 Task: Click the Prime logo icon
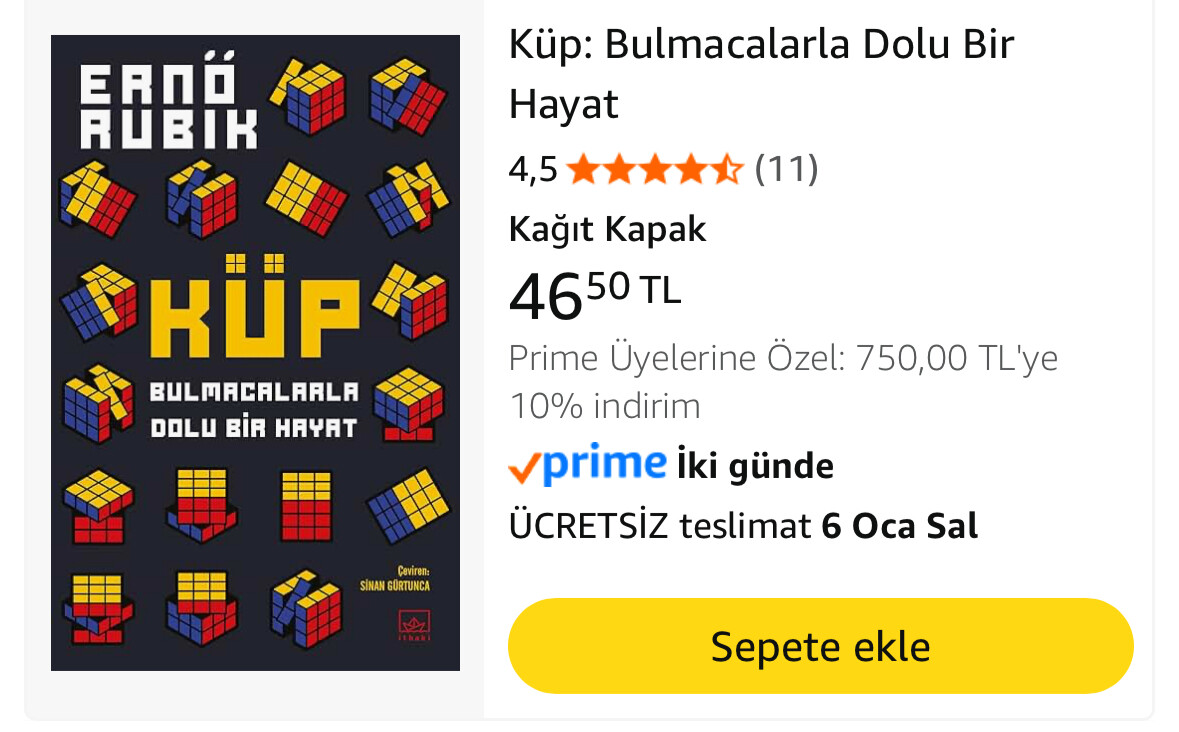(605, 463)
